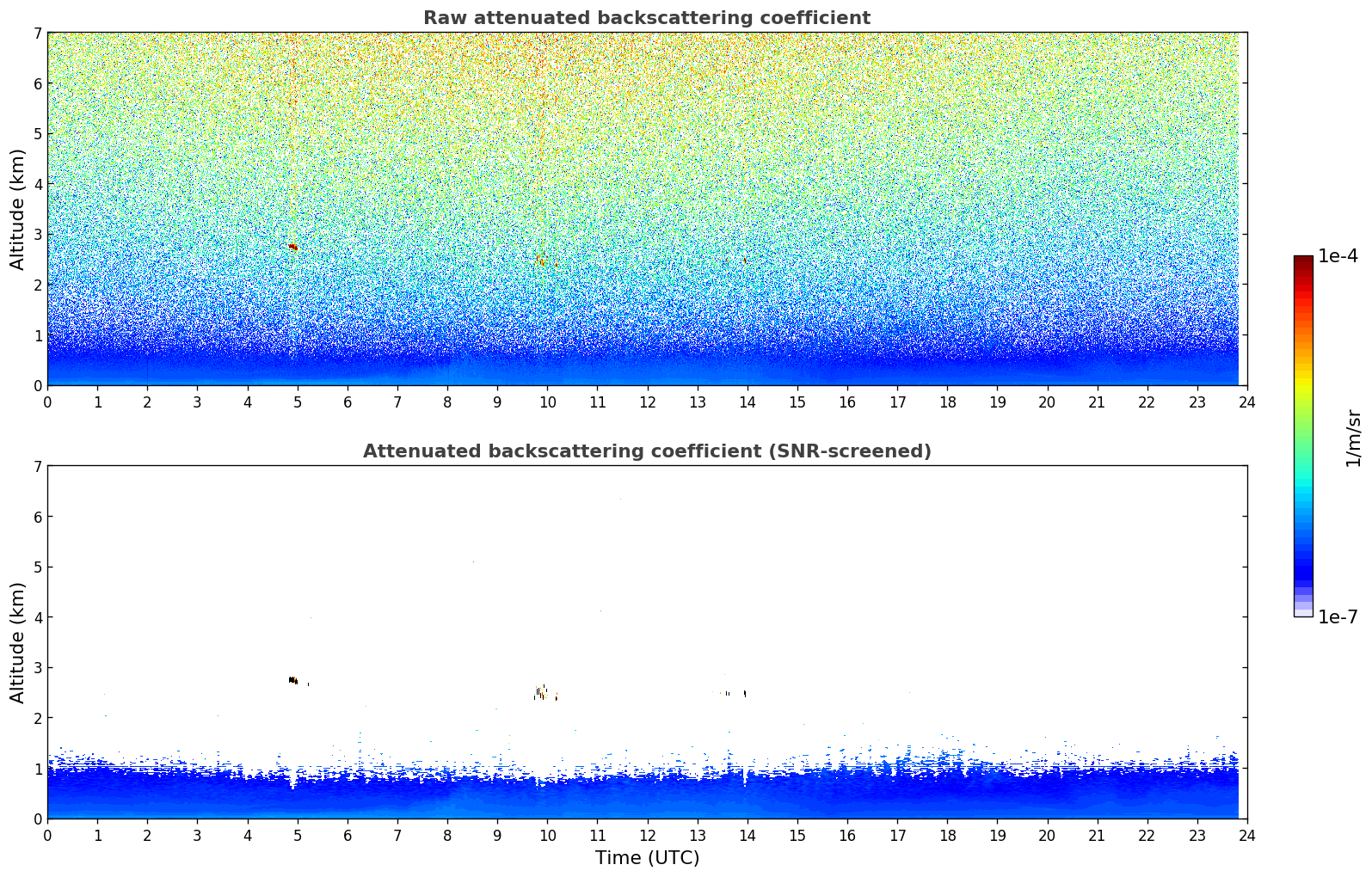This screenshot has height=877, width=1372.
Task: Click the colorbar gradient strip
Action: coord(1303,436)
